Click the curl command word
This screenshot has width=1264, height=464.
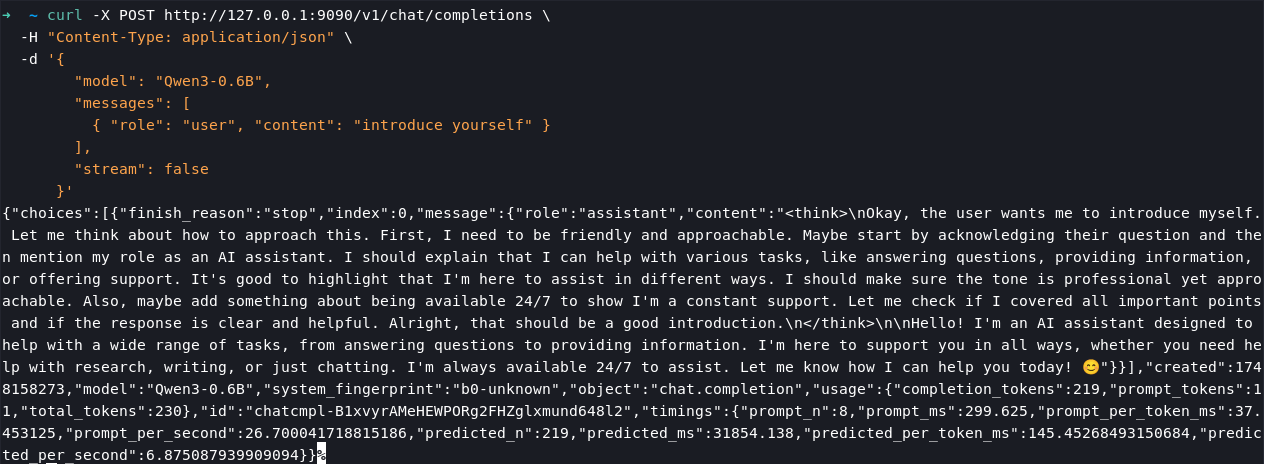64,16
